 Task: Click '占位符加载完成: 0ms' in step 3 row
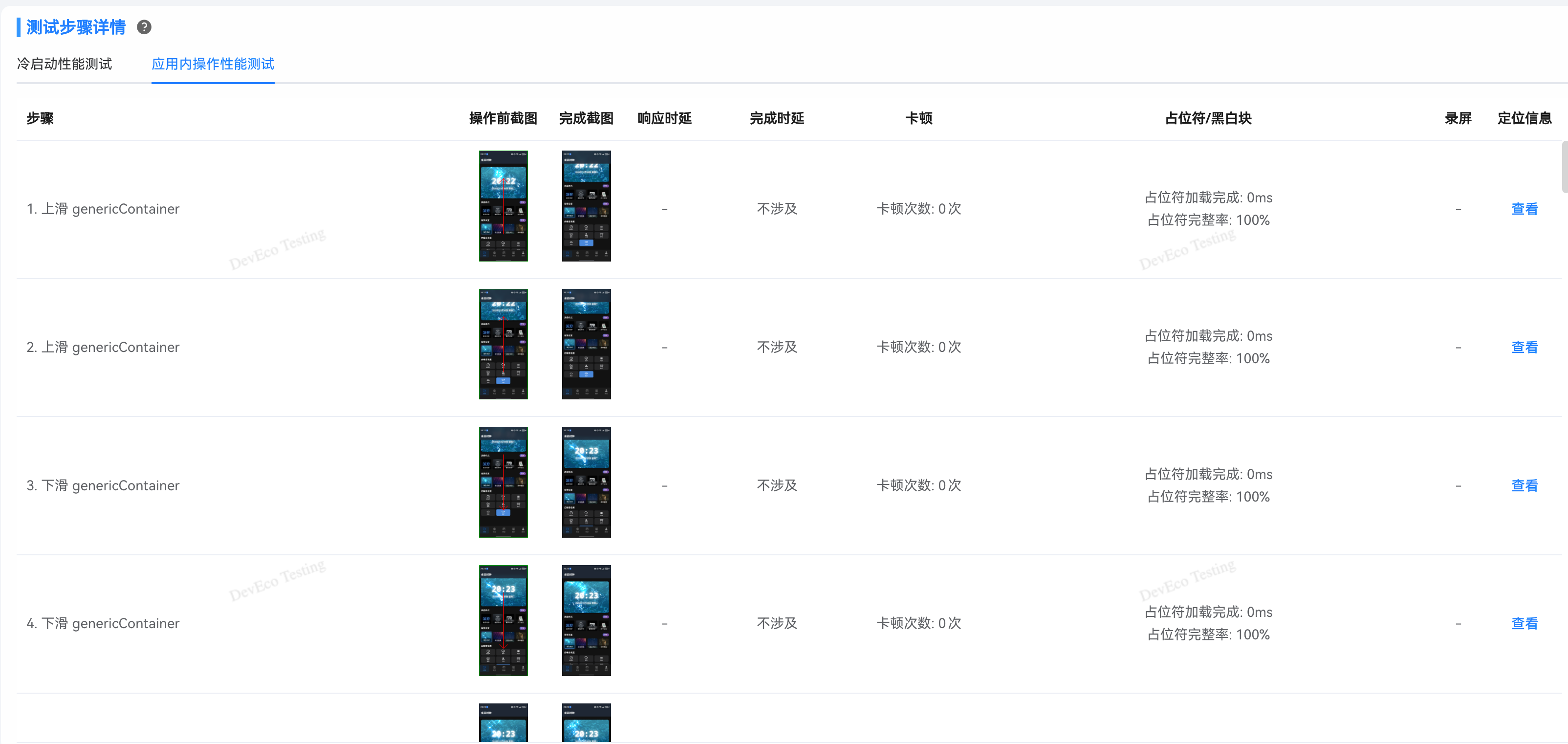coord(1208,474)
